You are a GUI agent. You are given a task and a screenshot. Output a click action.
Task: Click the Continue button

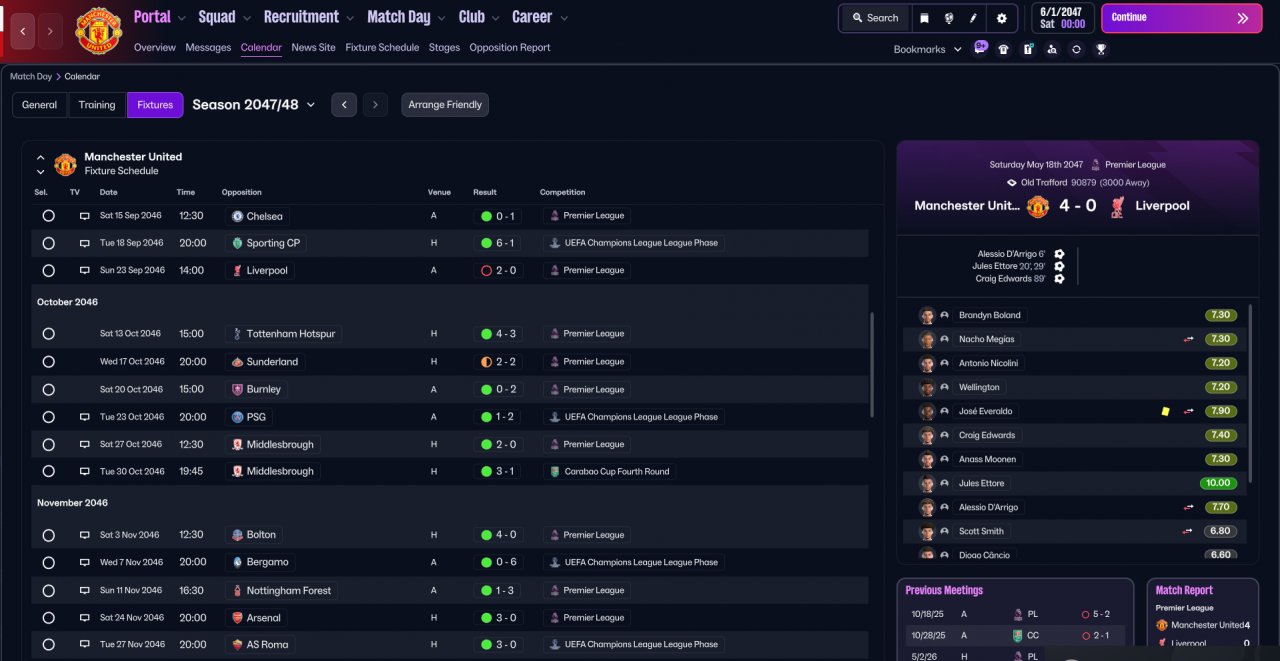(1181, 18)
